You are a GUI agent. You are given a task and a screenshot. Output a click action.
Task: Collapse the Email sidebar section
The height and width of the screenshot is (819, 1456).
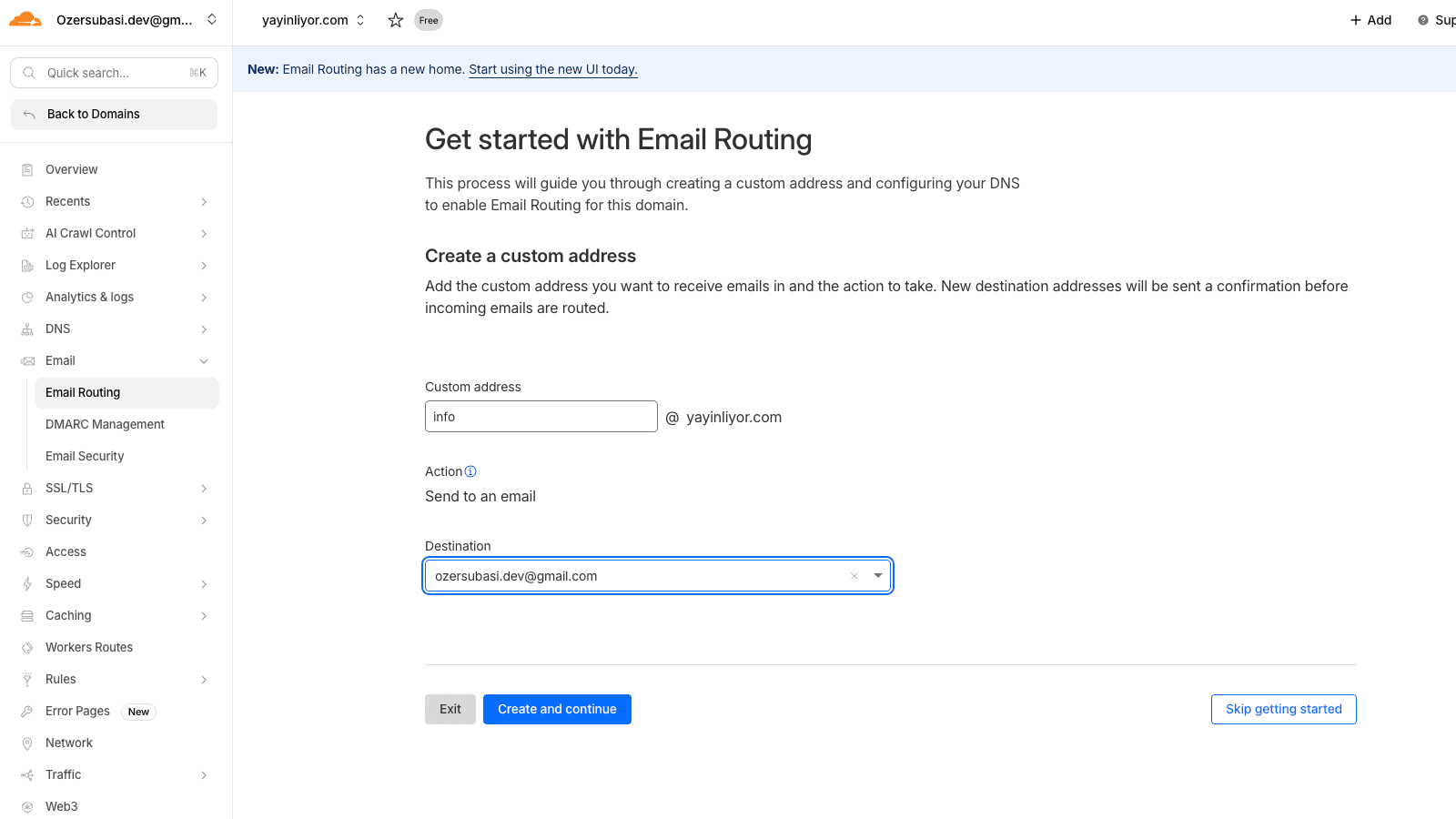tap(204, 361)
